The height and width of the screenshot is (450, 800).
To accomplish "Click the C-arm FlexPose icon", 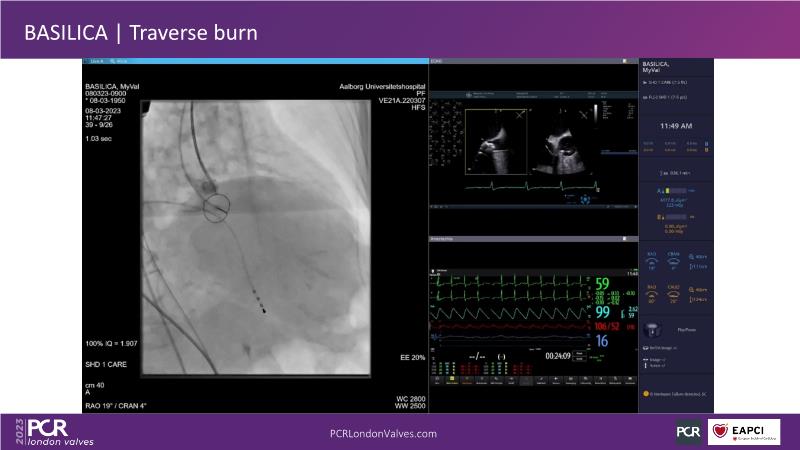I will [654, 328].
